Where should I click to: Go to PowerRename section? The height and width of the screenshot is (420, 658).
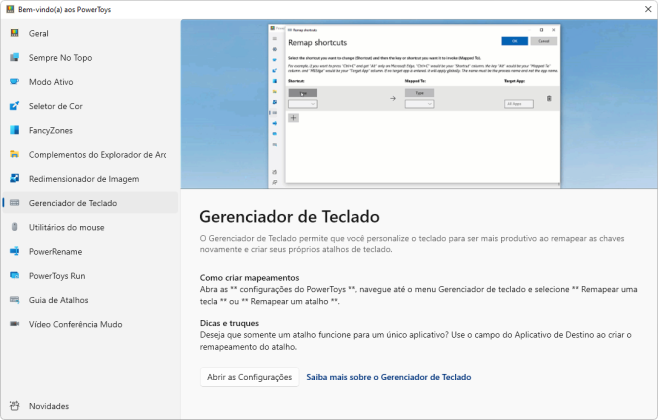tap(91, 251)
